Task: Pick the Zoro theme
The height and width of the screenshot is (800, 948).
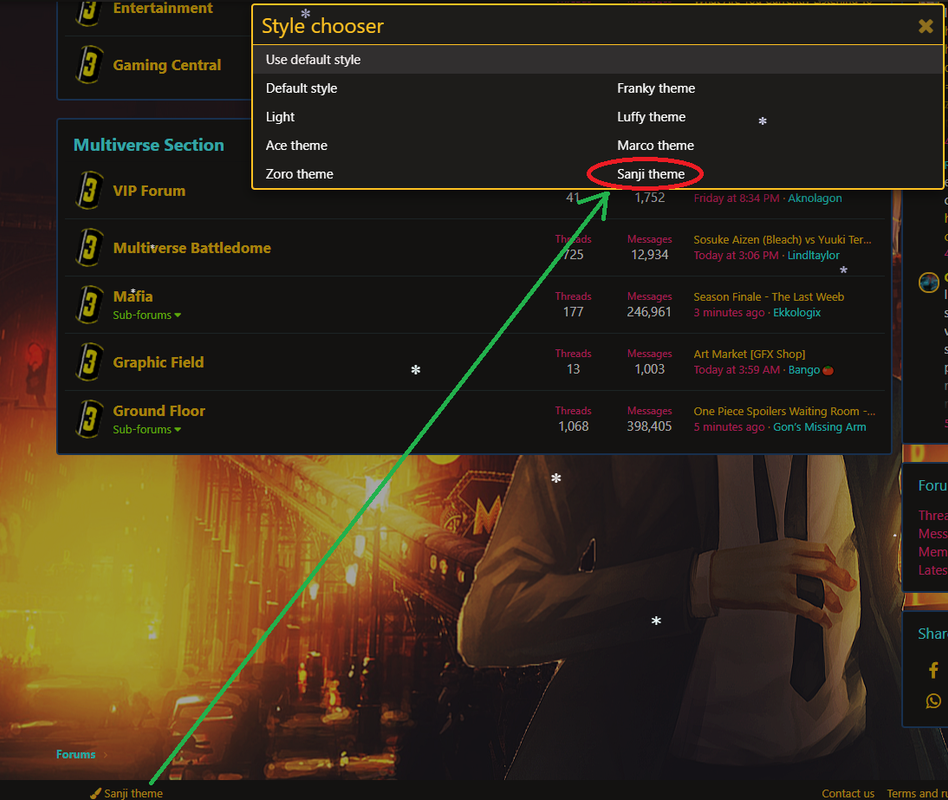Action: point(299,174)
